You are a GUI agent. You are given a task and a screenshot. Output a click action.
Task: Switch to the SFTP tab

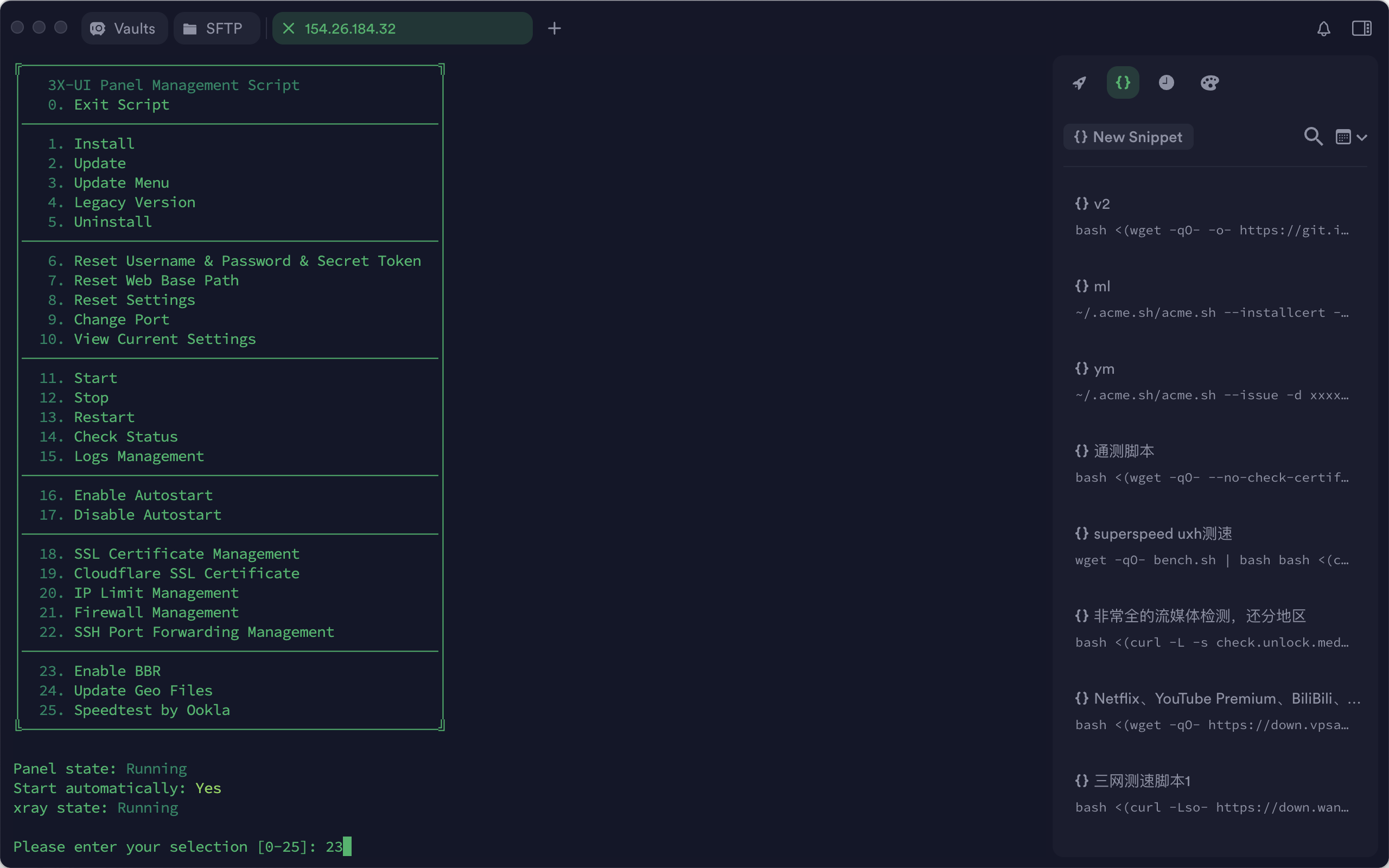point(214,29)
